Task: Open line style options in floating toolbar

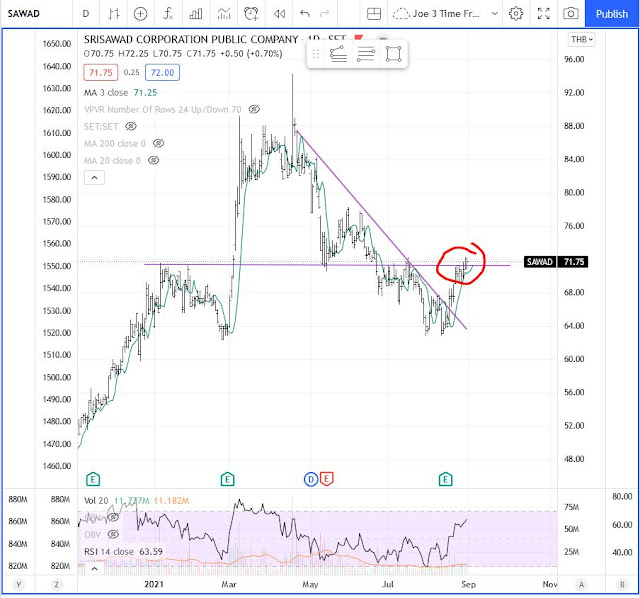Action: tap(365, 53)
